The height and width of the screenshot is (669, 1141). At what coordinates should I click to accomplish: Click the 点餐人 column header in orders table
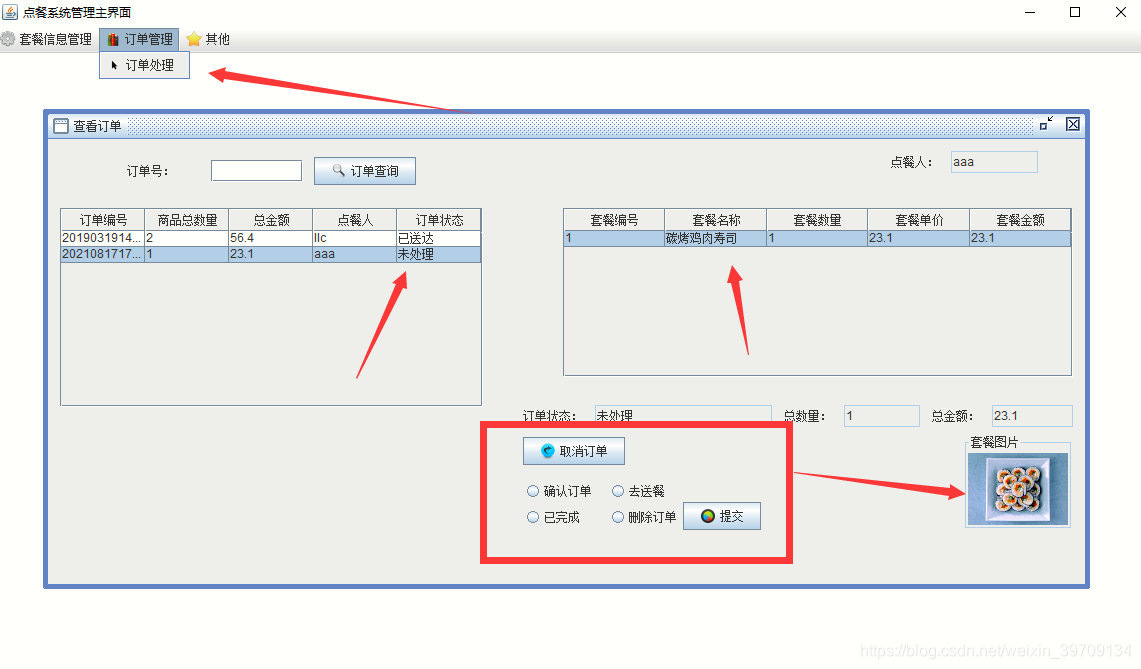point(354,220)
